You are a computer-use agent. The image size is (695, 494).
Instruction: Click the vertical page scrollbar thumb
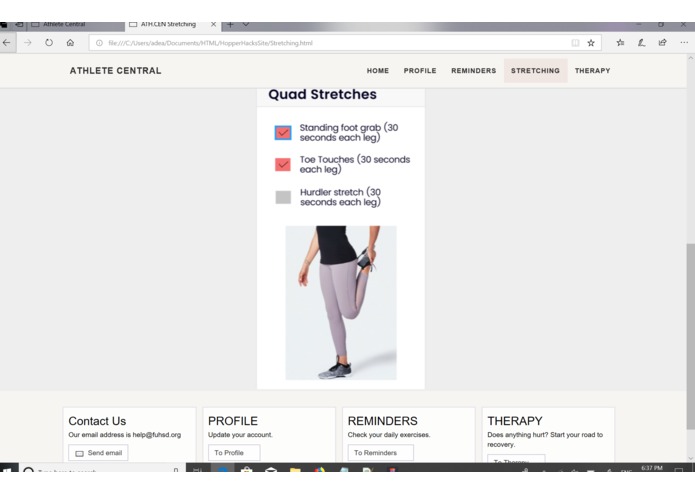tap(691, 337)
